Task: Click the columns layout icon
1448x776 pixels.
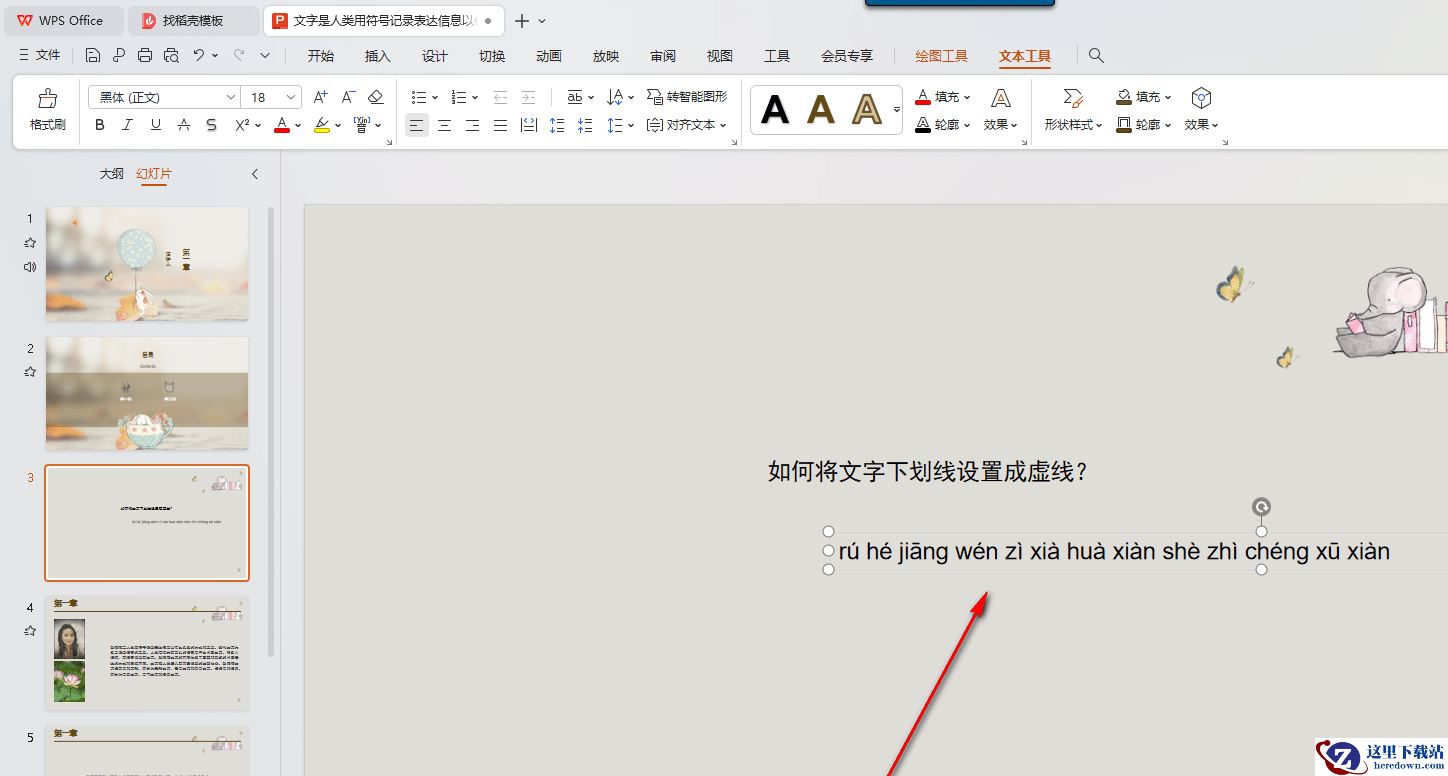Action: point(529,125)
